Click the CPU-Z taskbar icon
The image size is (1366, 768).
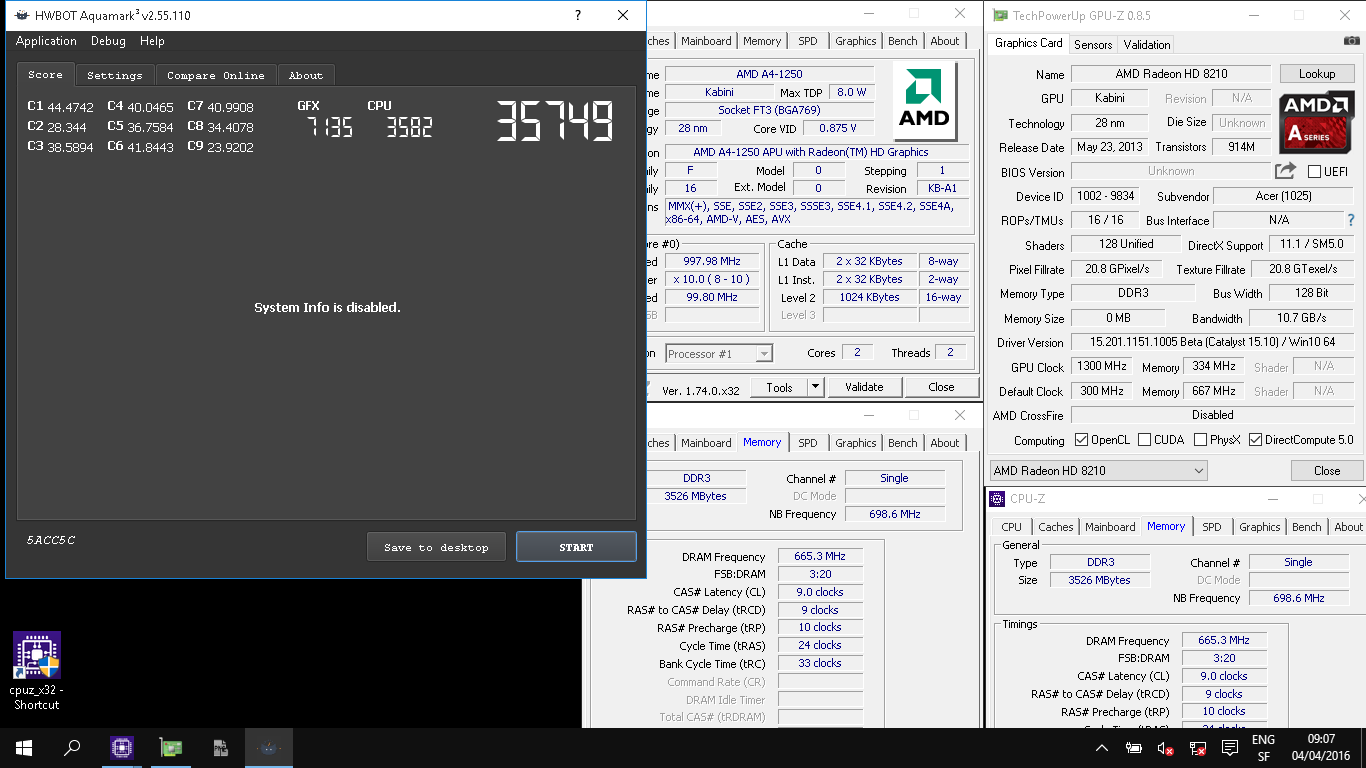121,748
